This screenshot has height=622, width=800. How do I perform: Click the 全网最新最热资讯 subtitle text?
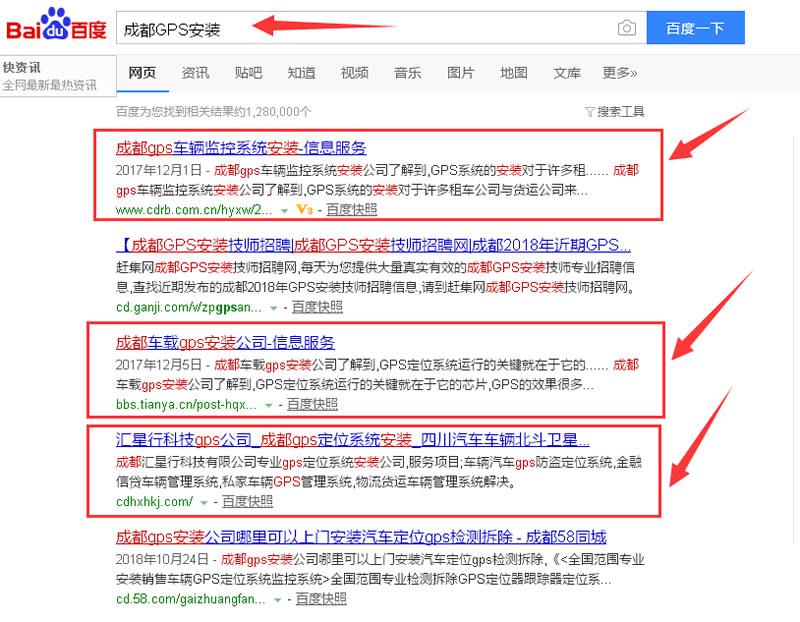[49, 85]
